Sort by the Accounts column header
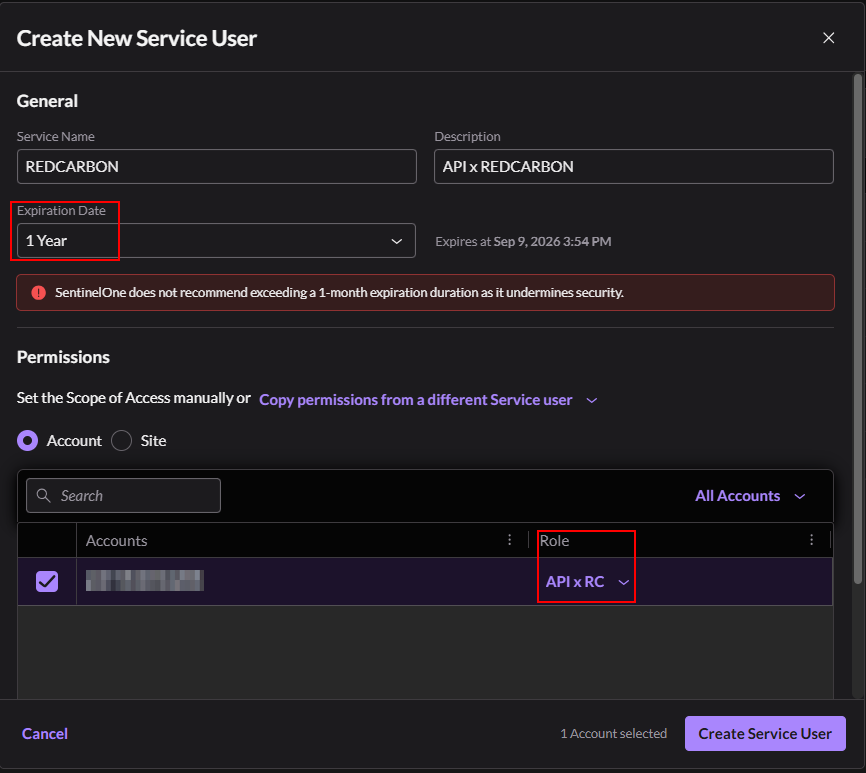866x773 pixels. 117,540
